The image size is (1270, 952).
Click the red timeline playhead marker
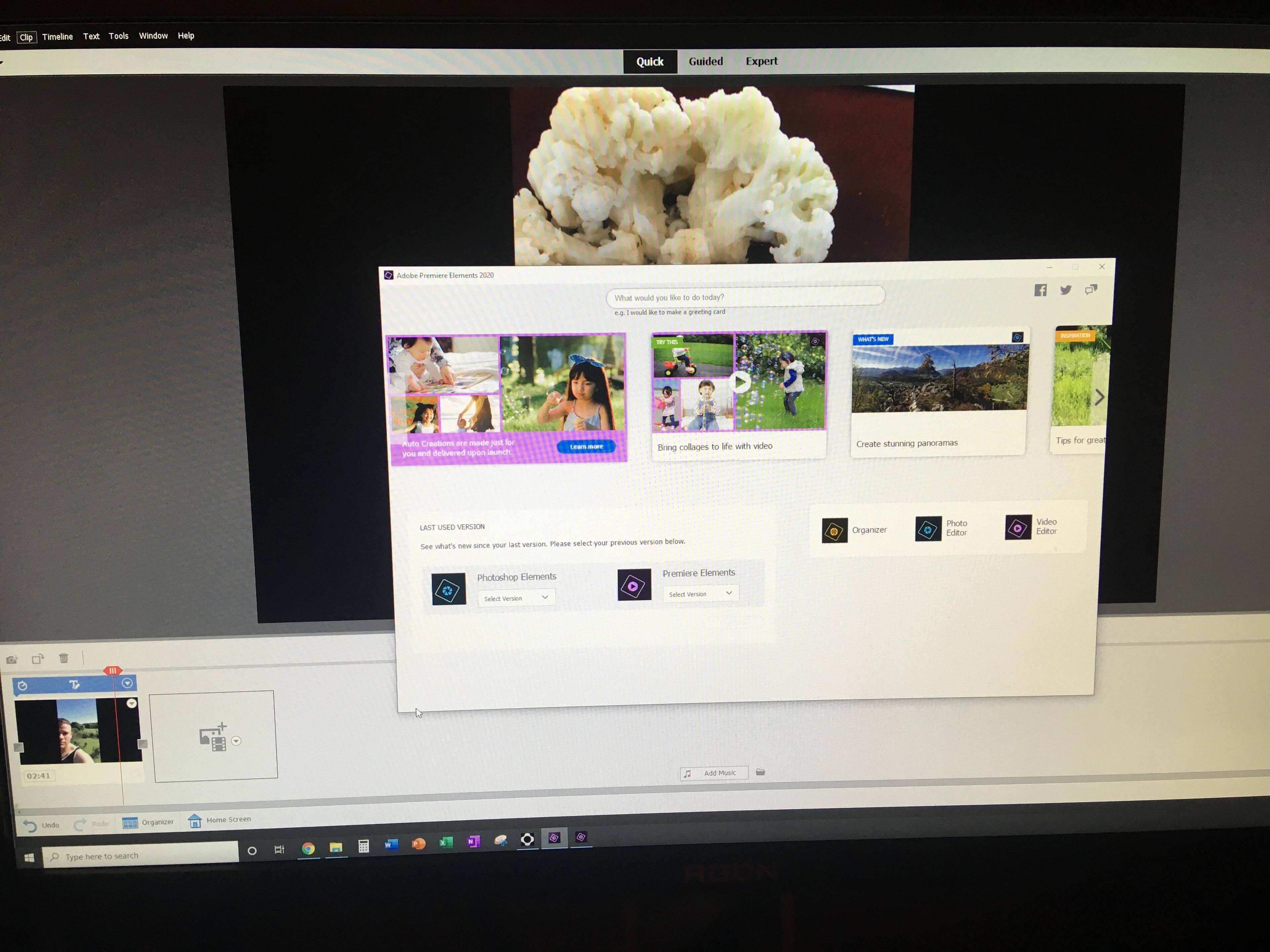[112, 670]
